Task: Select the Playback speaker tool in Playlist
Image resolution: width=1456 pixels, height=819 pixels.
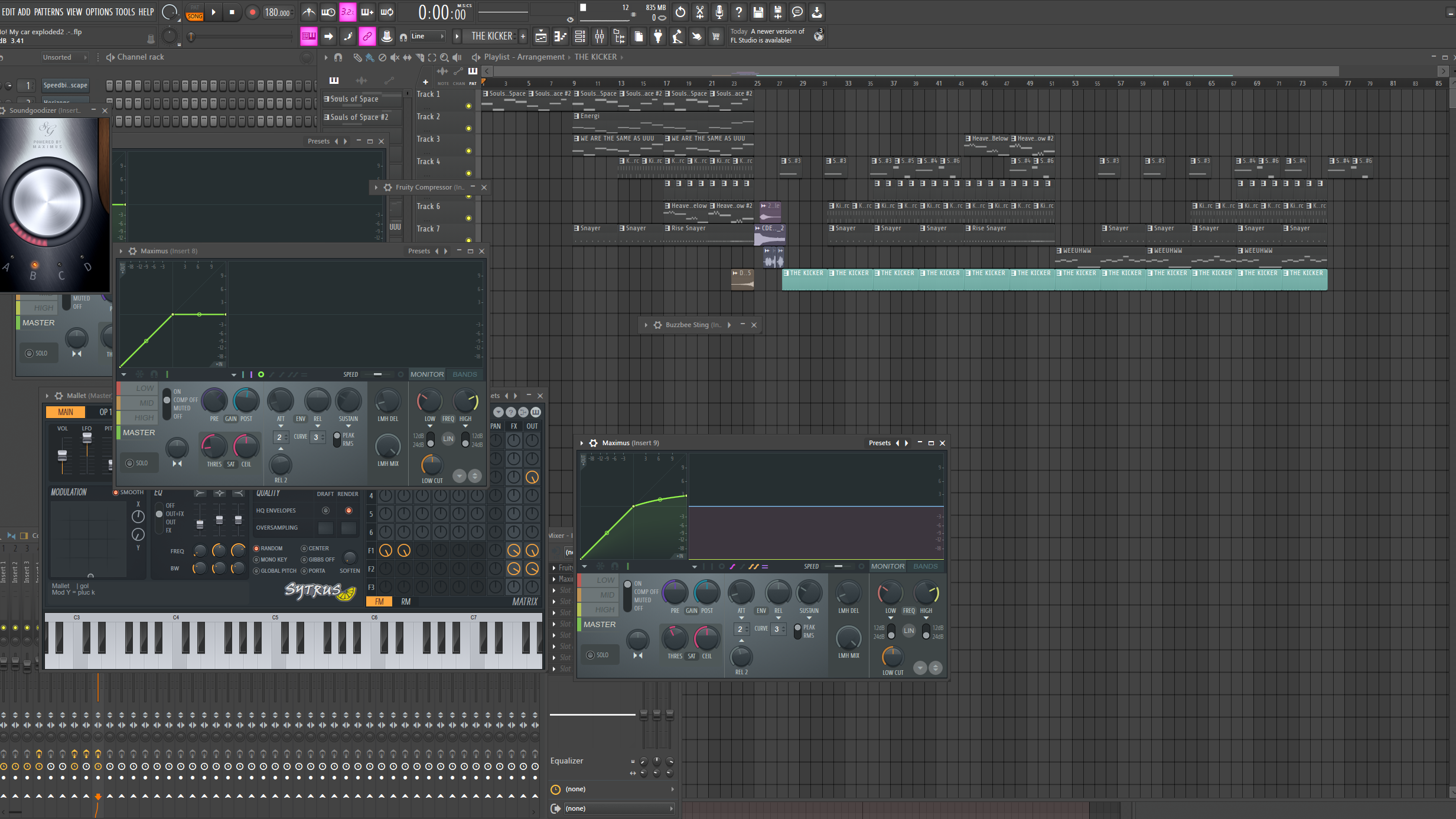Action: coord(457,57)
